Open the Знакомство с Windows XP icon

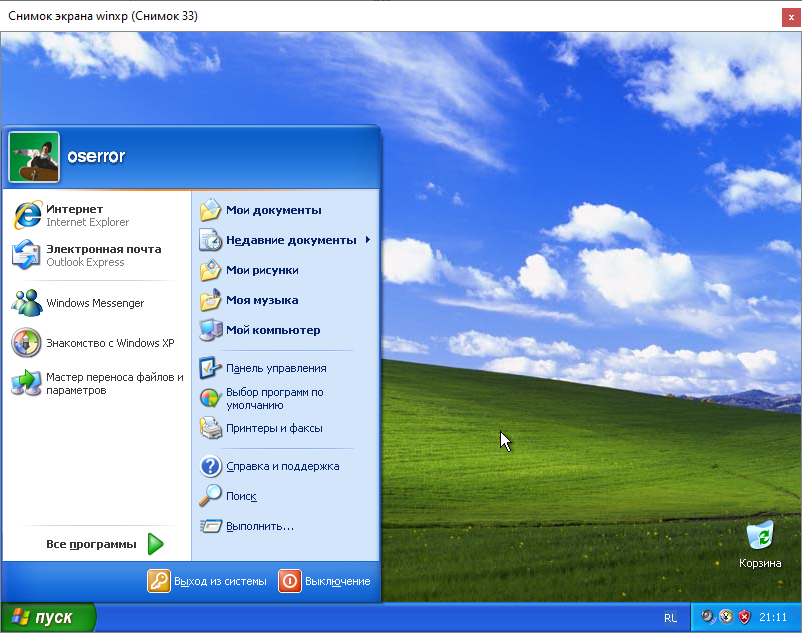pos(26,342)
